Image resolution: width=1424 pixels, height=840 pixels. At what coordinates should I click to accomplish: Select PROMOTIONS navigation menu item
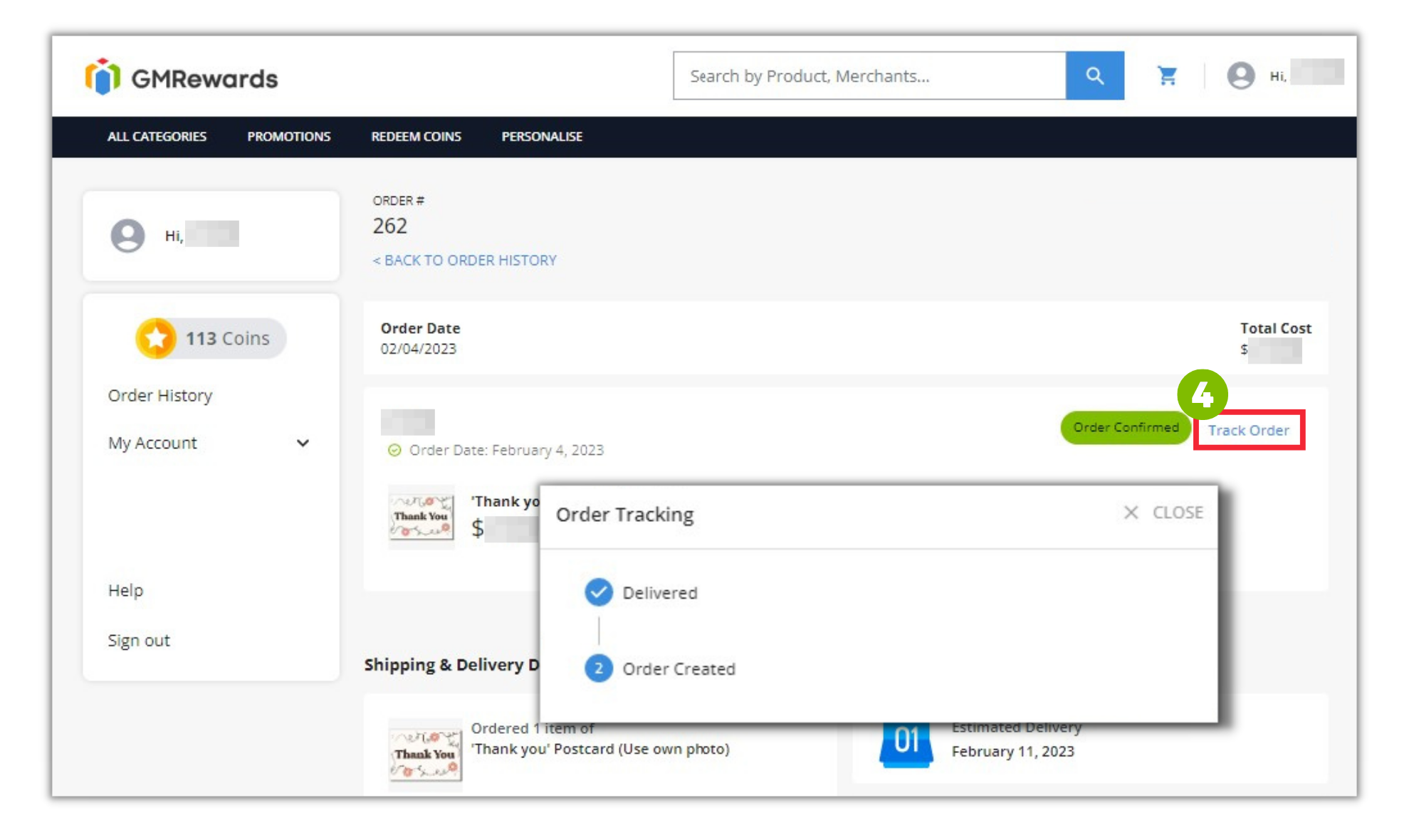point(288,136)
